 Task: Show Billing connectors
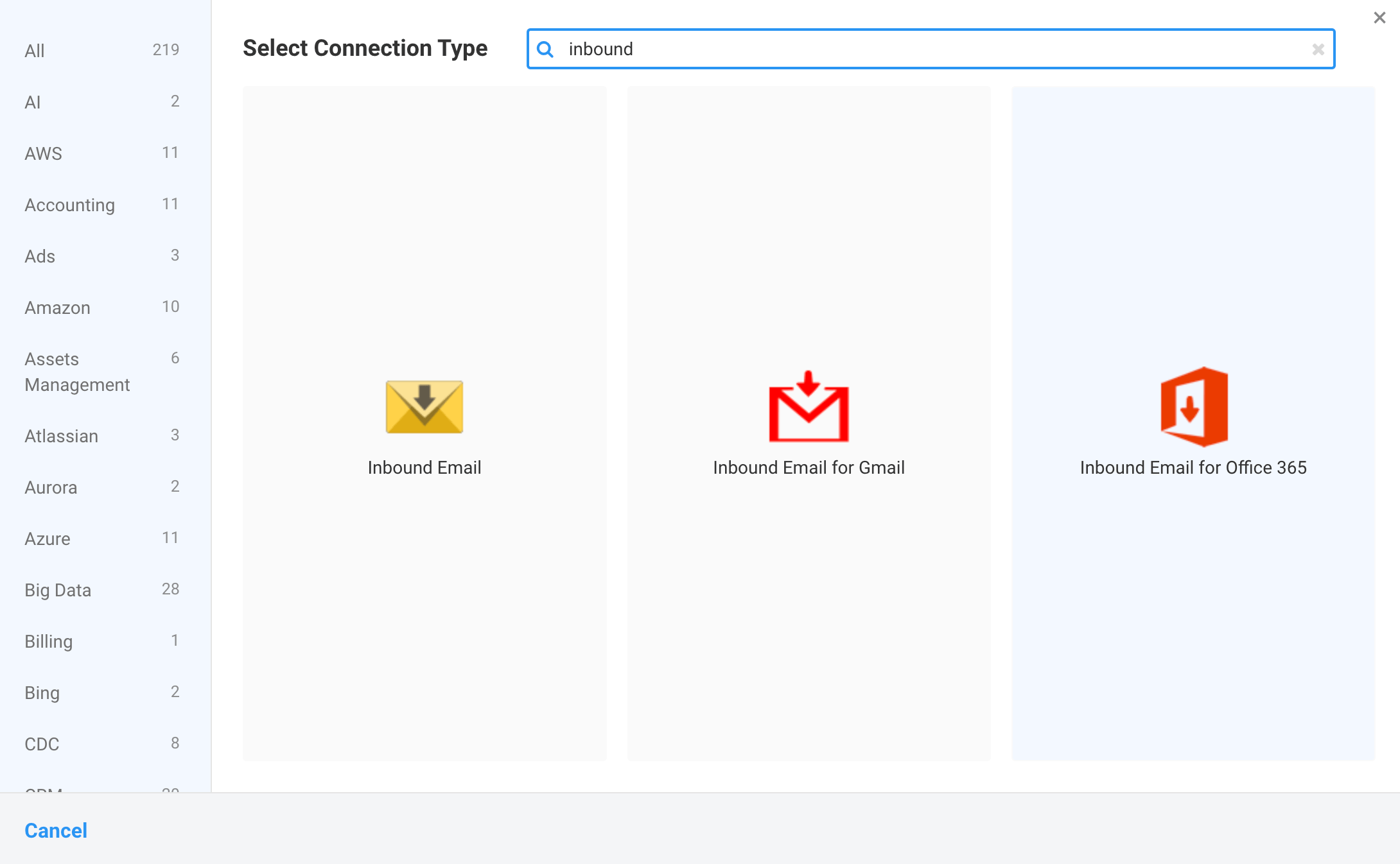coord(48,641)
